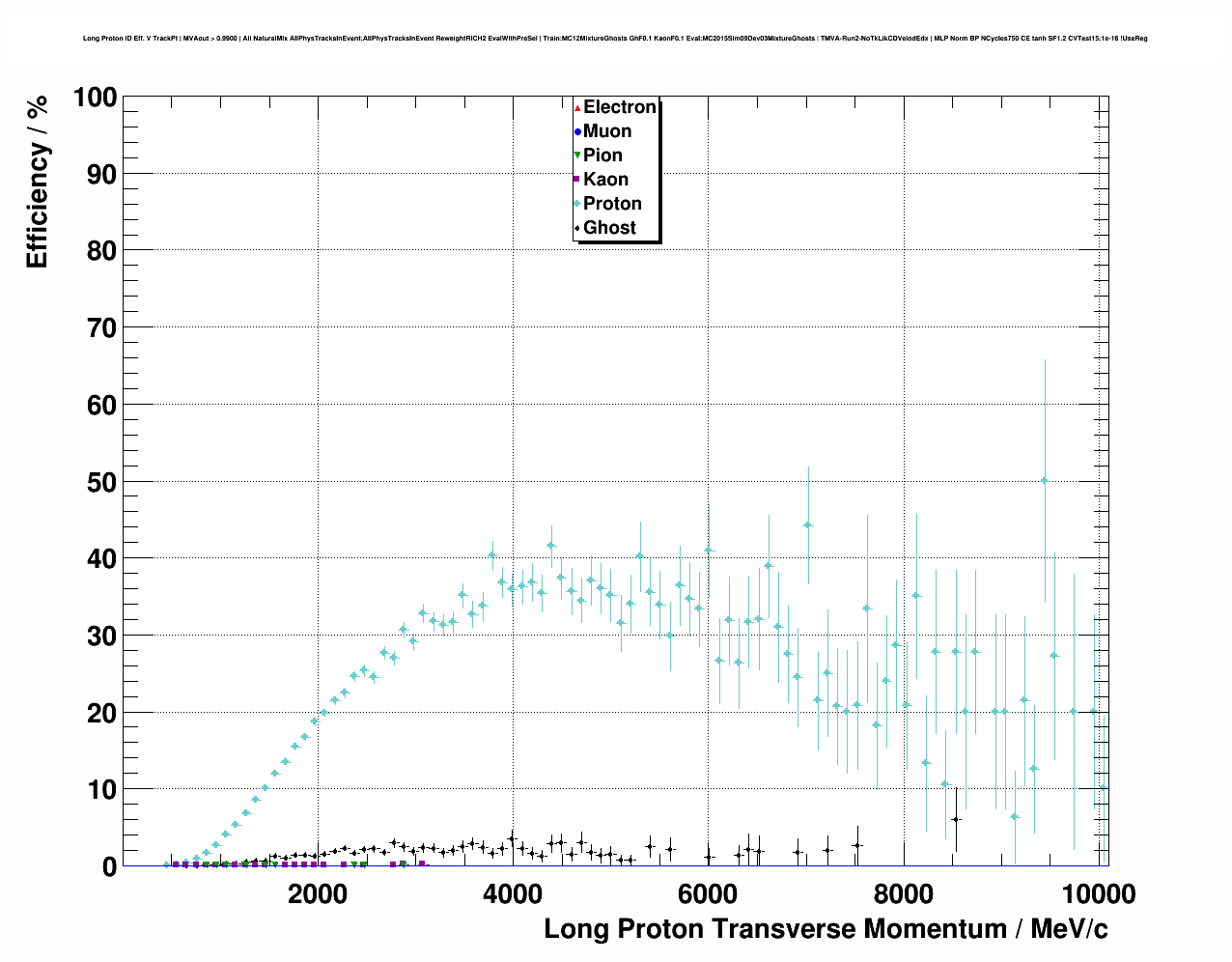The height and width of the screenshot is (962, 1232).
Task: Click the black Ghost legend marker
Action: [577, 228]
